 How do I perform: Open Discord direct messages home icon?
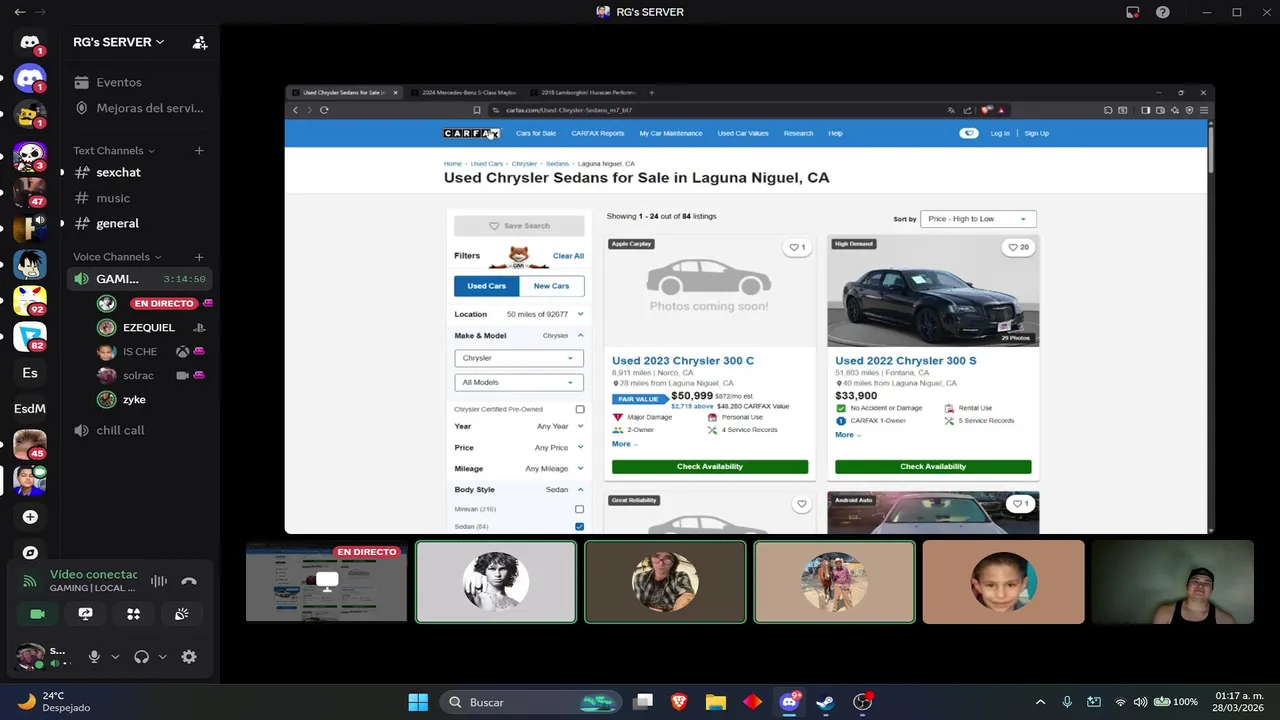pyautogui.click(x=30, y=42)
